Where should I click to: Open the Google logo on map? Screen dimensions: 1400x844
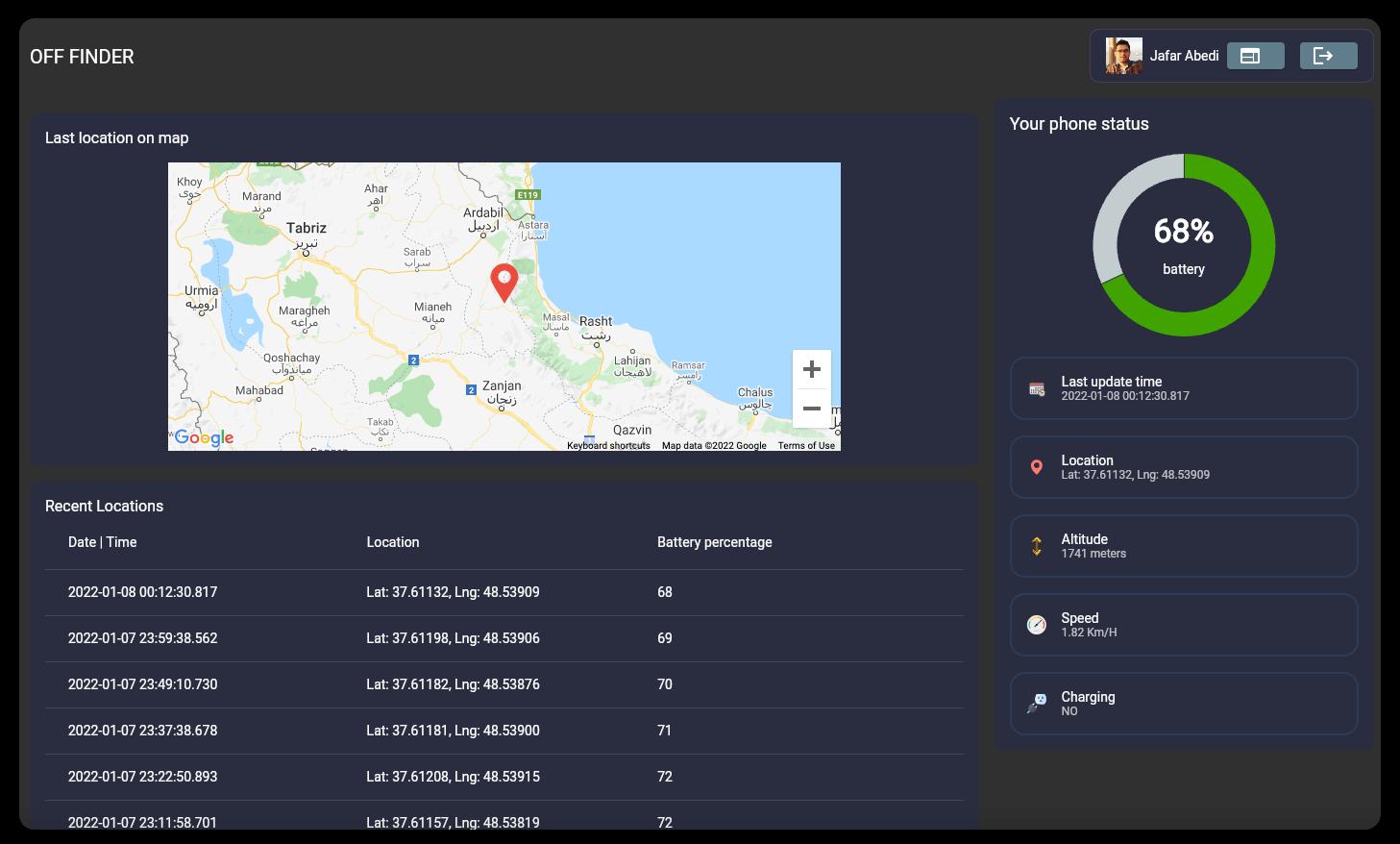coord(204,438)
